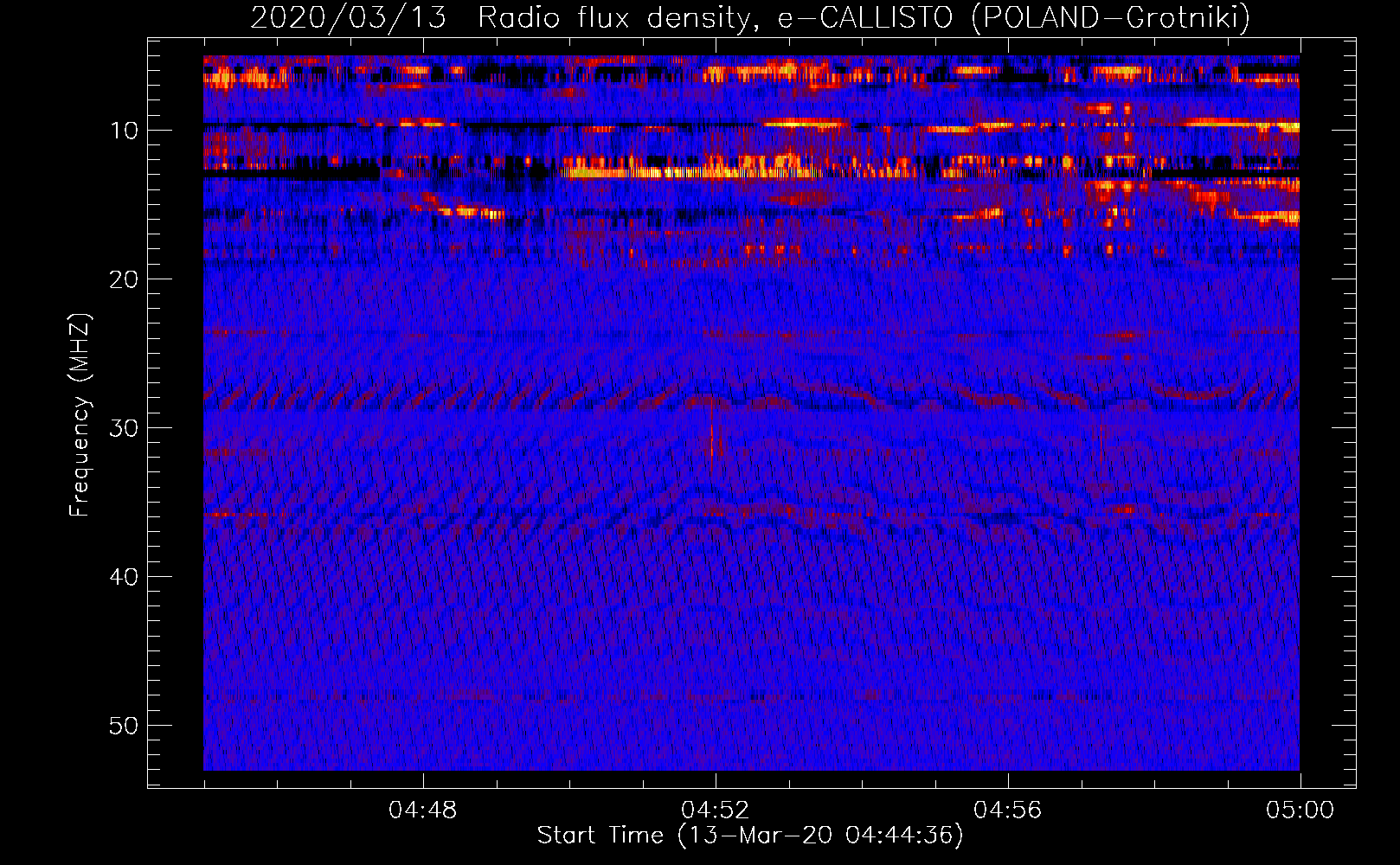1400x865 pixels.
Task: Click the 10 MHz frequency tick label
Action: [125, 131]
